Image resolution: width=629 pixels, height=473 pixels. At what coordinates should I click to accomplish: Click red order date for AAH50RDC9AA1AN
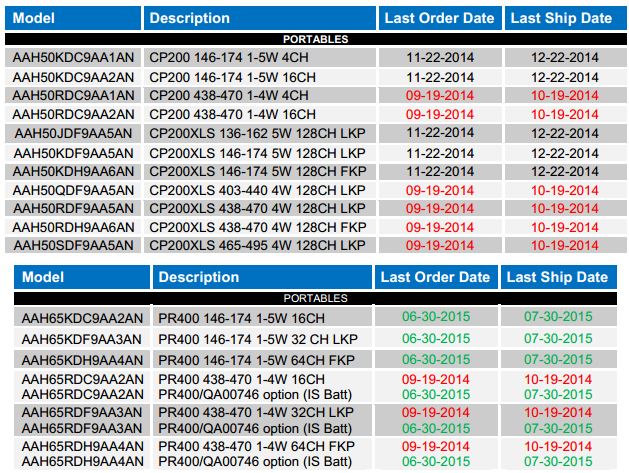[x=440, y=95]
